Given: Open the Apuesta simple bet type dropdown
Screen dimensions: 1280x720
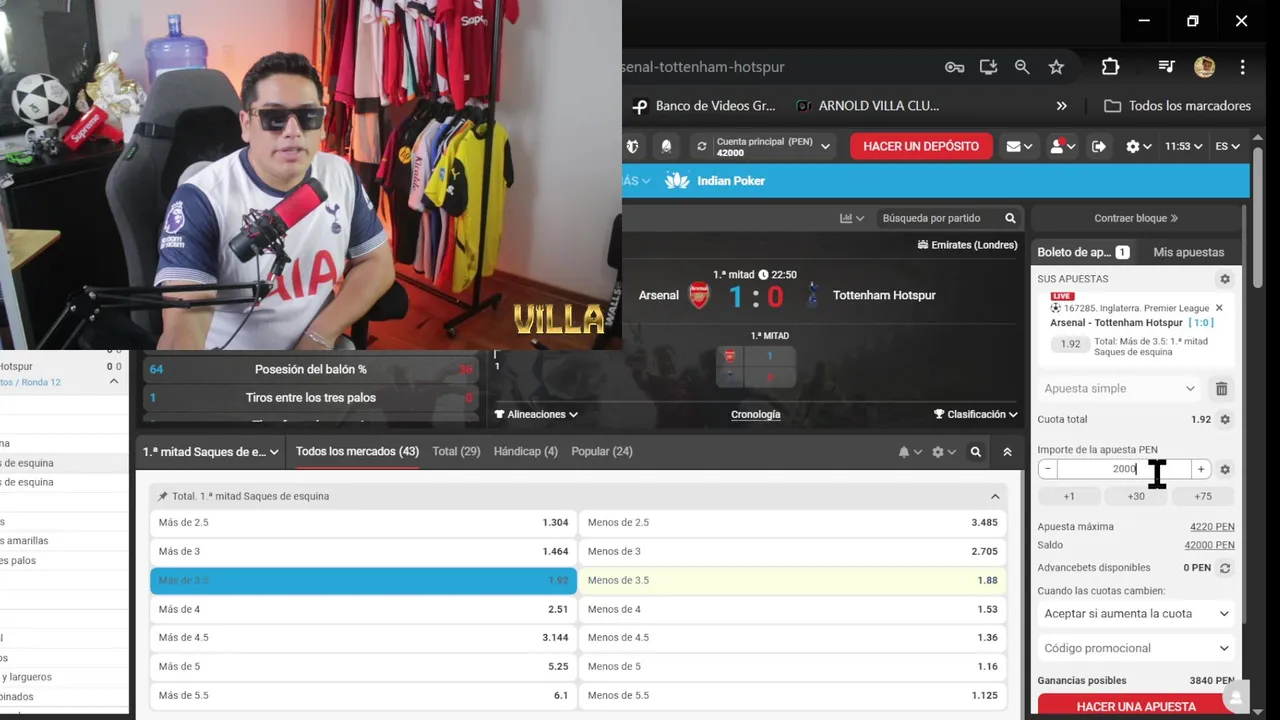Looking at the screenshot, I should point(1119,389).
